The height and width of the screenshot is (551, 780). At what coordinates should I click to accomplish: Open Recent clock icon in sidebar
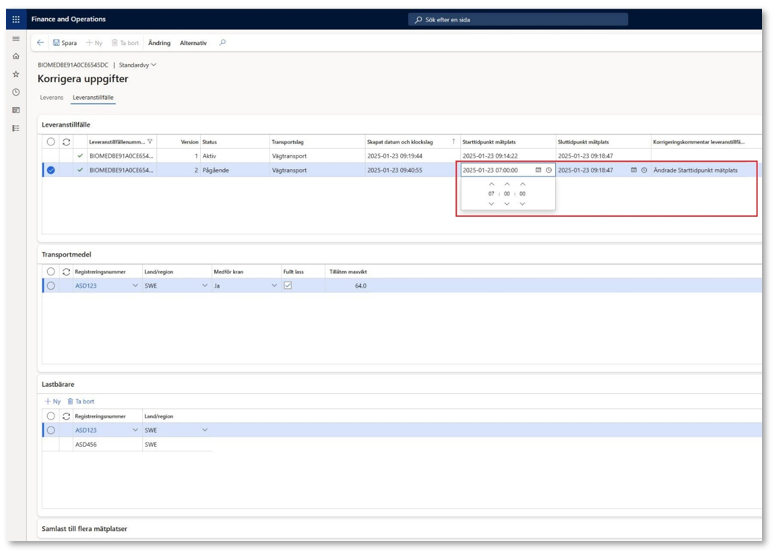16,92
